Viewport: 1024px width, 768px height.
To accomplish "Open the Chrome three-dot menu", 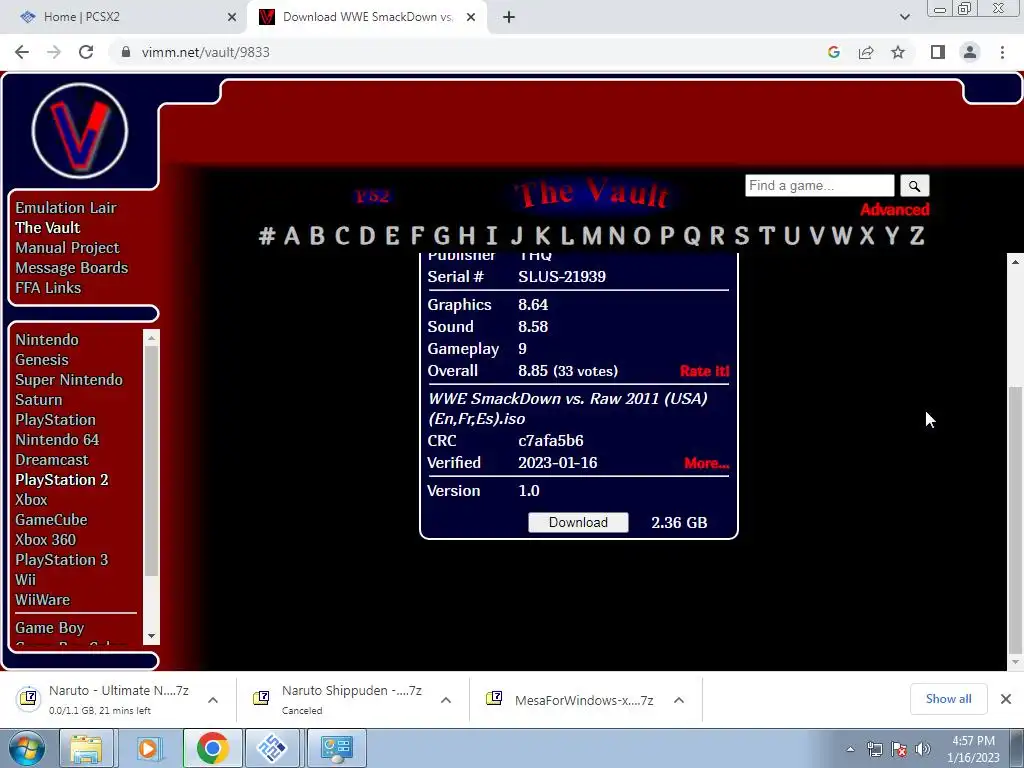I will point(1002,52).
